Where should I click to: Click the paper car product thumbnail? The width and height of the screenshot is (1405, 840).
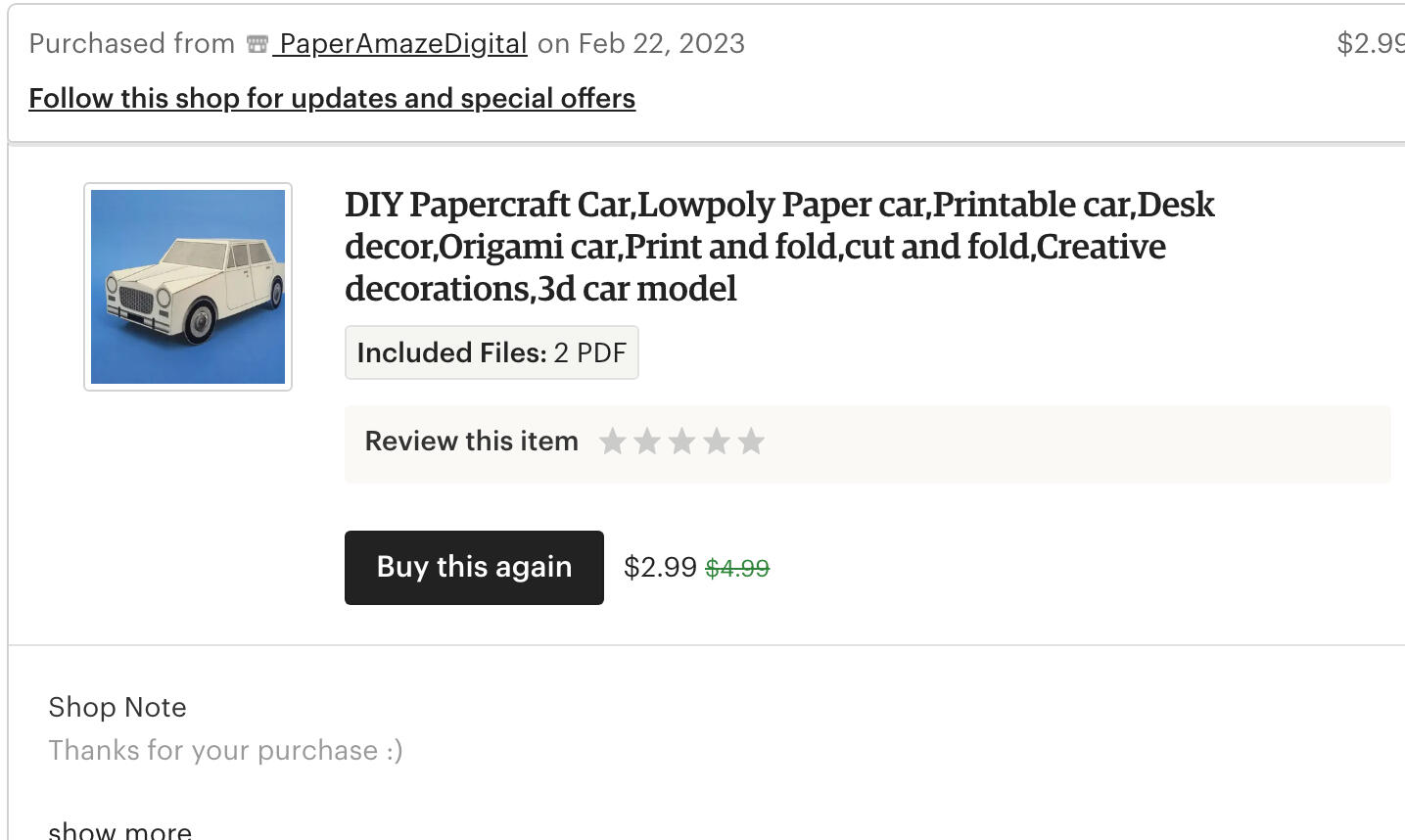pos(188,287)
